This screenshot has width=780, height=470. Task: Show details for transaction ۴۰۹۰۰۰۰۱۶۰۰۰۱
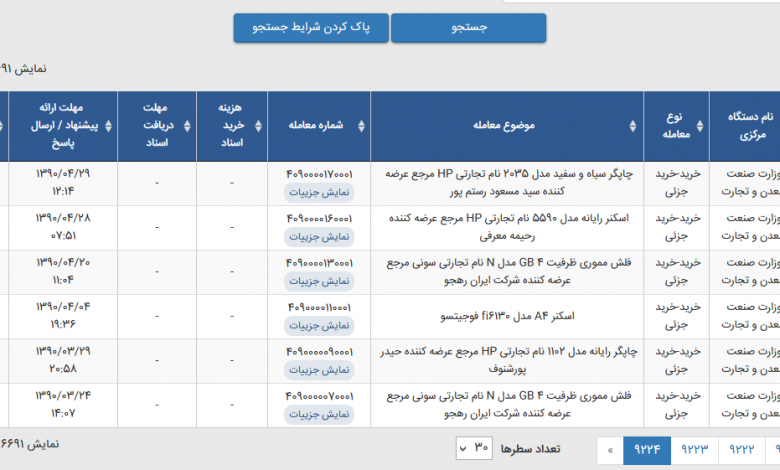click(319, 237)
